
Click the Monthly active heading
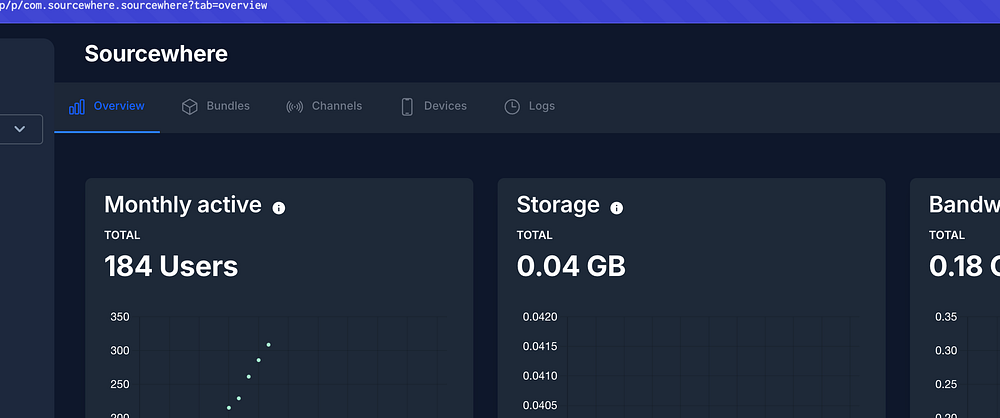[x=182, y=205]
